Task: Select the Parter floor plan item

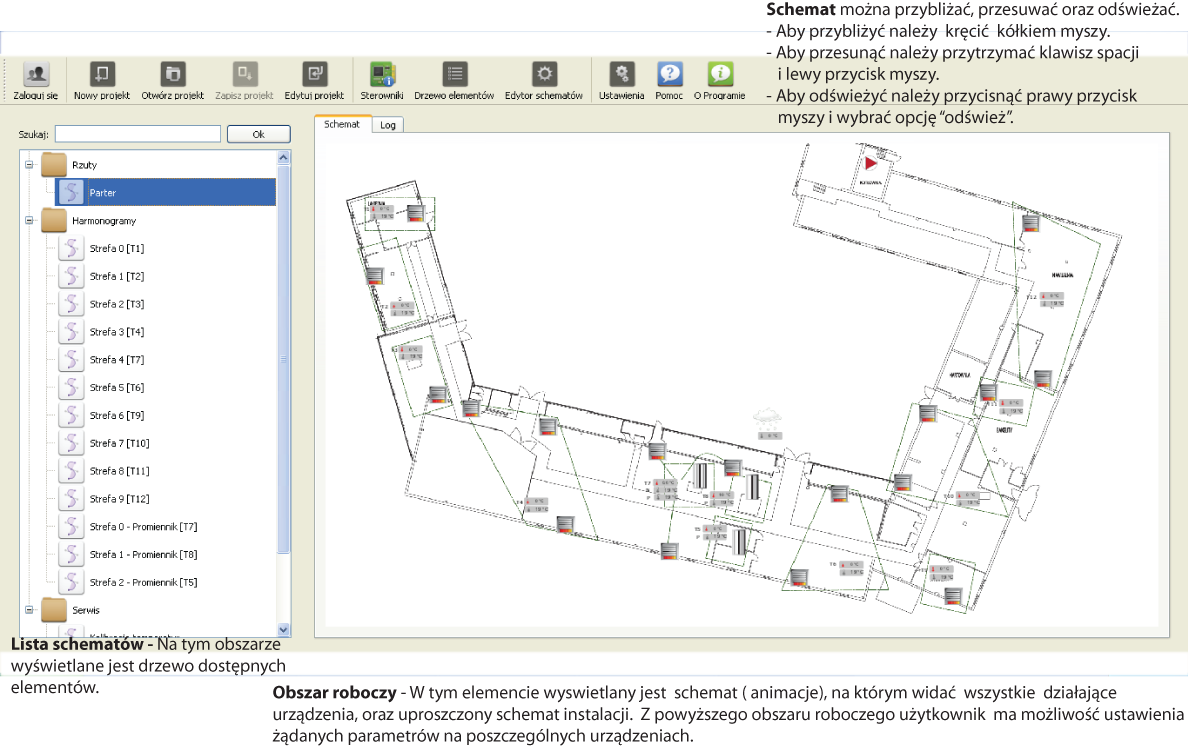Action: pos(166,192)
